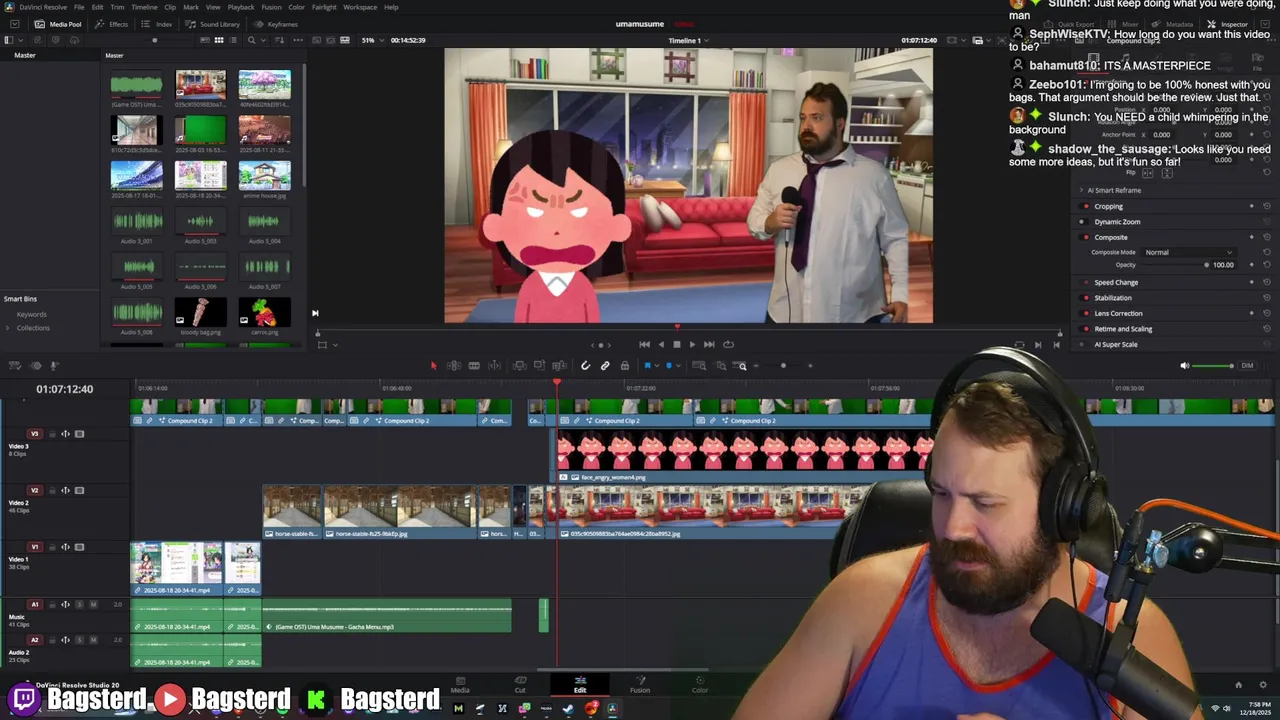Expand the Speed Change section
1280x720 pixels.
[1116, 282]
